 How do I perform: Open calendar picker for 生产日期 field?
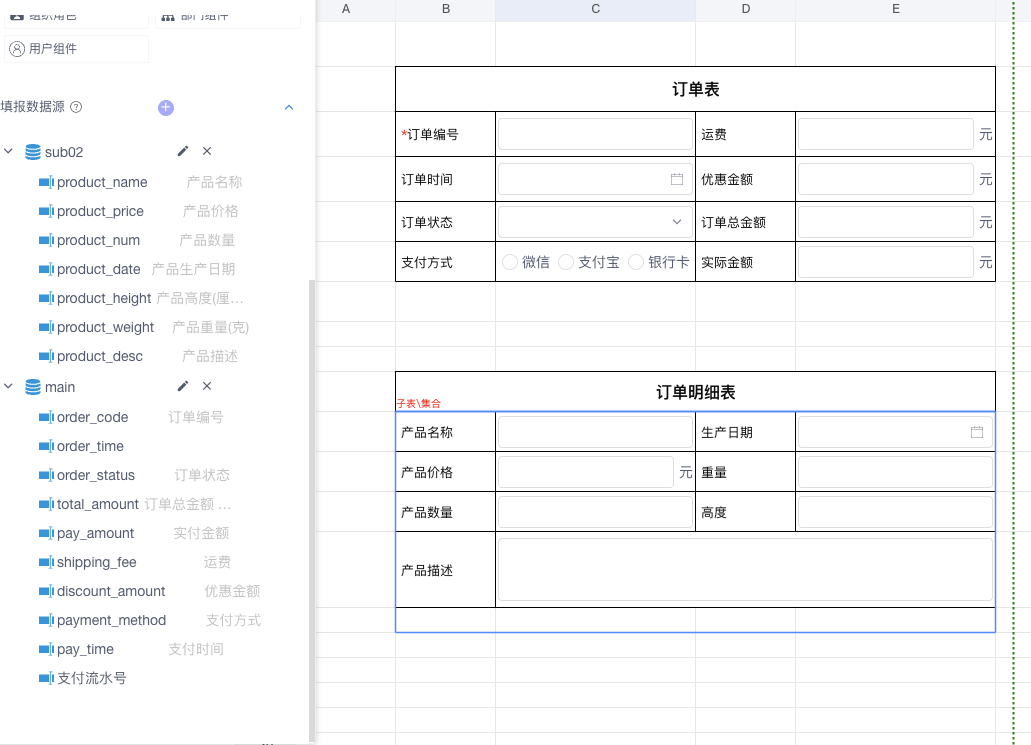pyautogui.click(x=977, y=432)
